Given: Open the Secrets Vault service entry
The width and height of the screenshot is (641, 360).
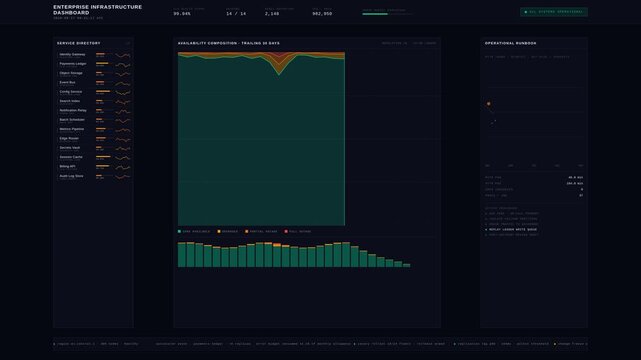Looking at the screenshot, I should [x=94, y=149].
